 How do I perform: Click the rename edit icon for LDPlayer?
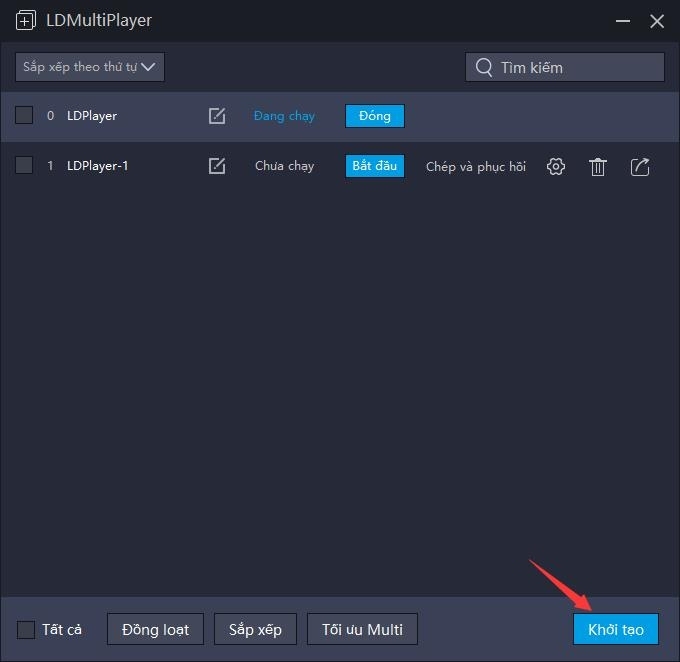click(x=217, y=116)
